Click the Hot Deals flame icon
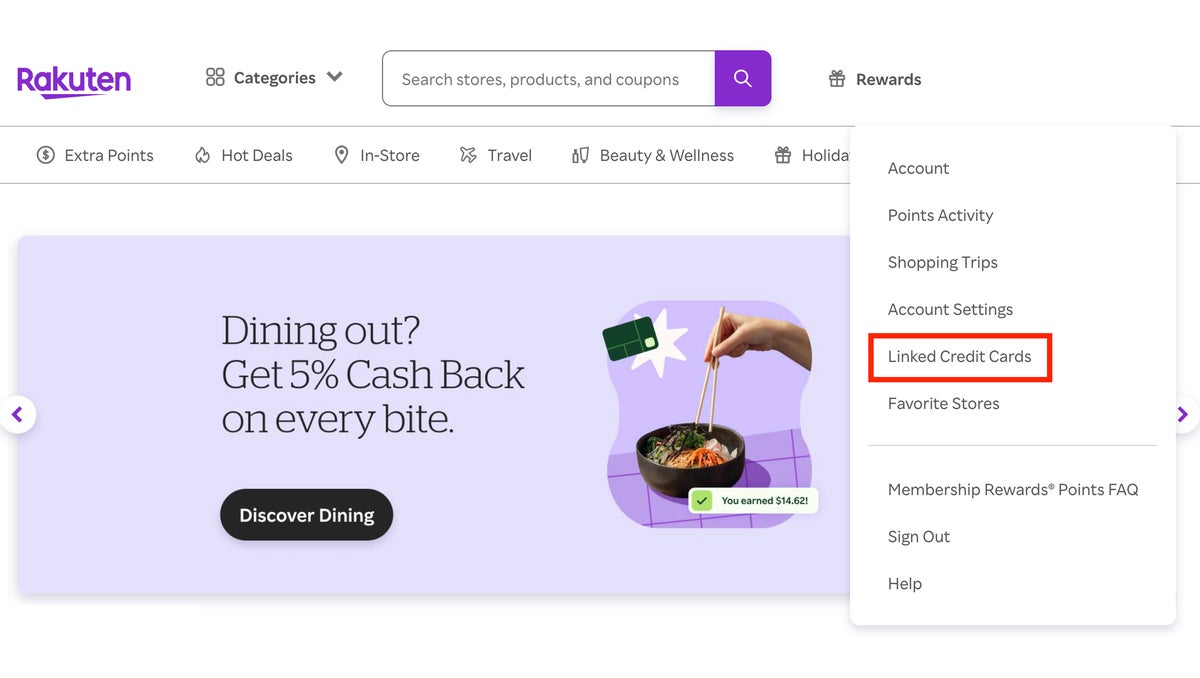Viewport: 1200px width, 678px height. tap(203, 155)
